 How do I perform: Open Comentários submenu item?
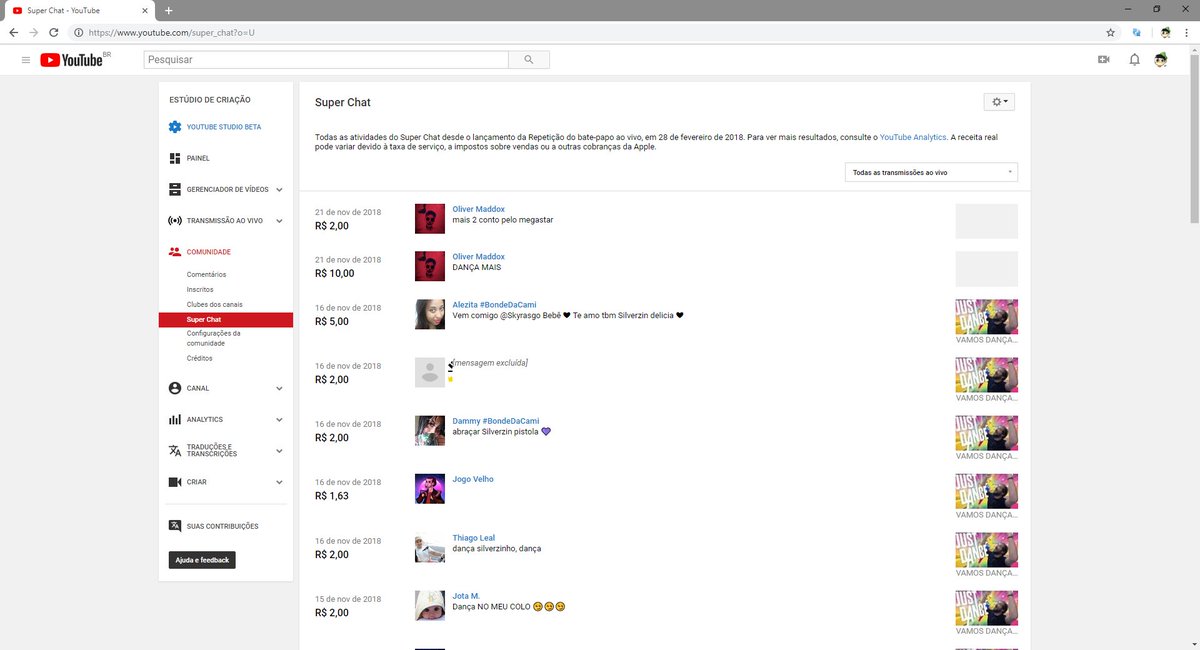pos(207,274)
